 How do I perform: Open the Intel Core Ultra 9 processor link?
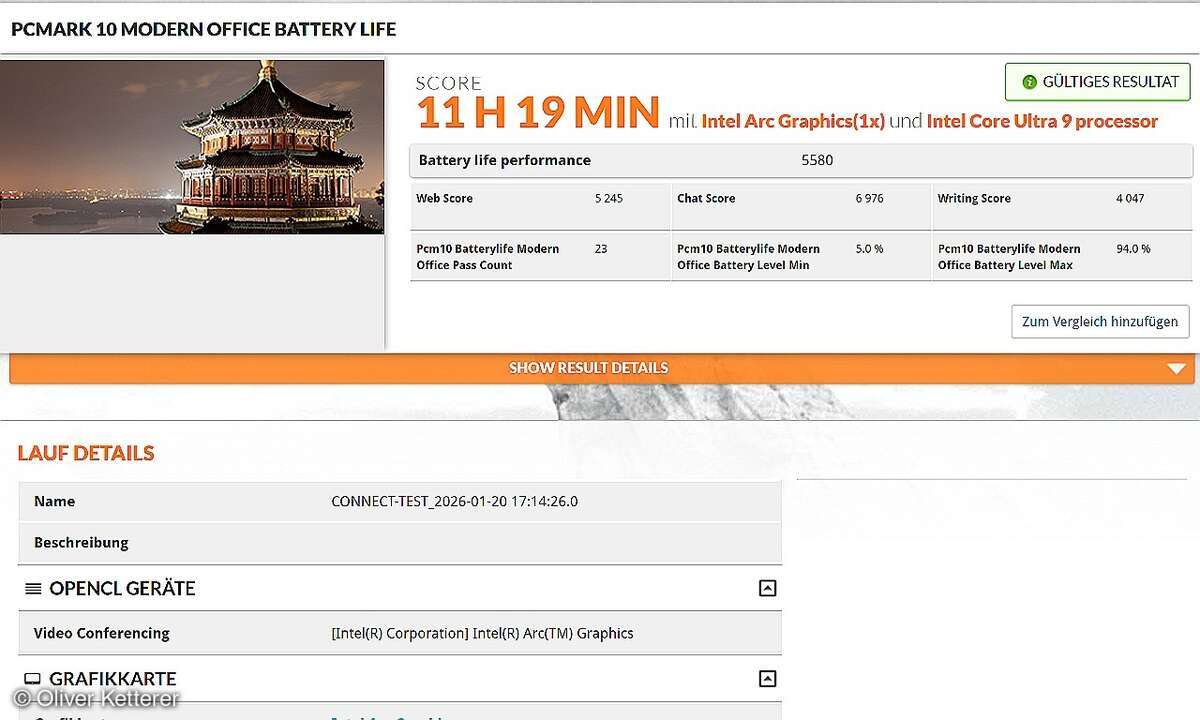pos(1042,121)
